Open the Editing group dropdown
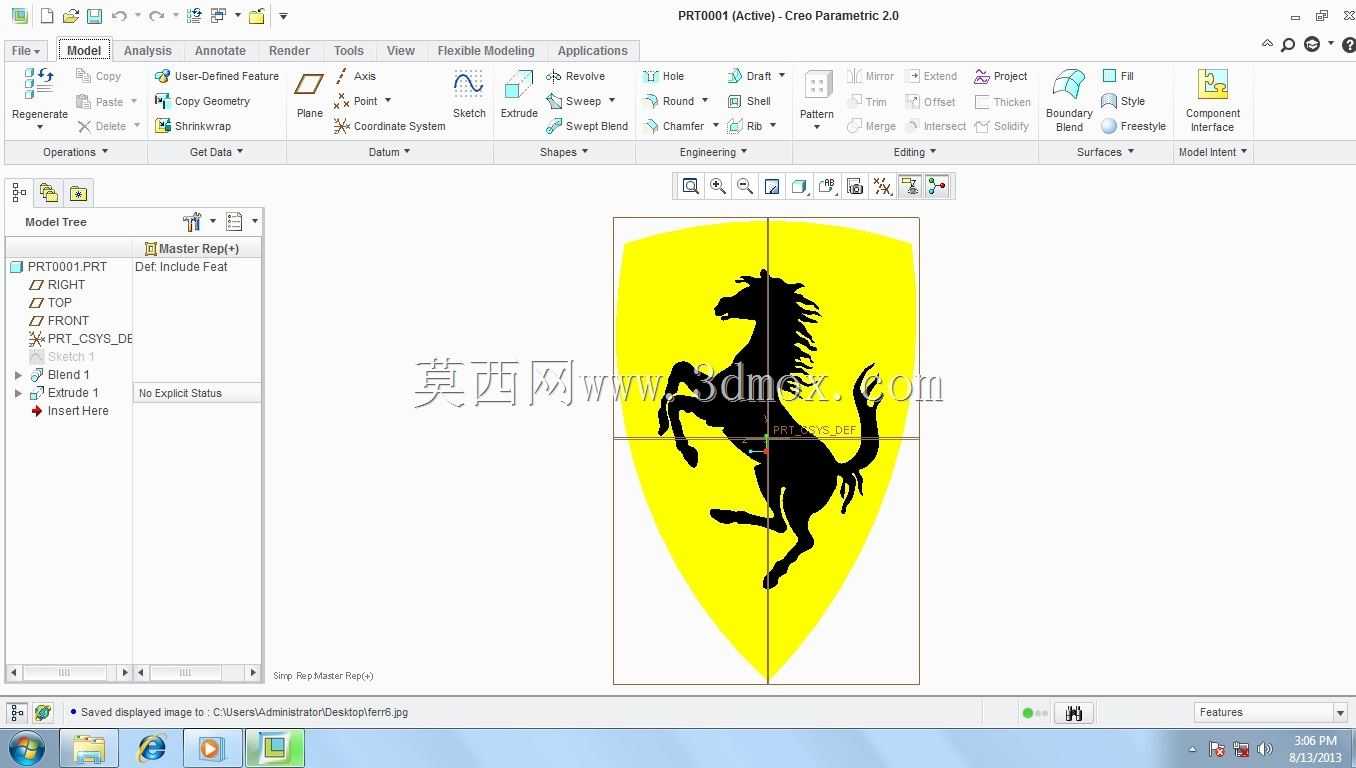The width and height of the screenshot is (1356, 768). 915,152
